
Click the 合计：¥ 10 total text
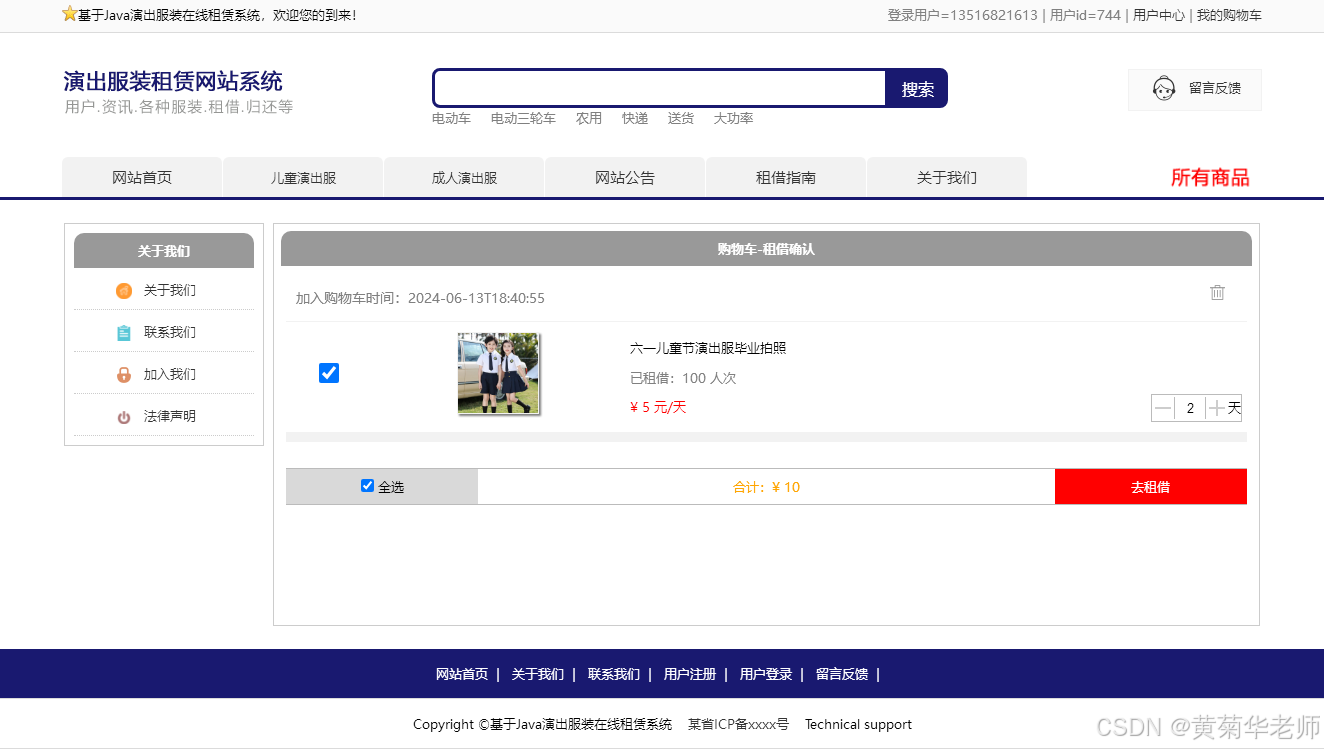[x=766, y=487]
